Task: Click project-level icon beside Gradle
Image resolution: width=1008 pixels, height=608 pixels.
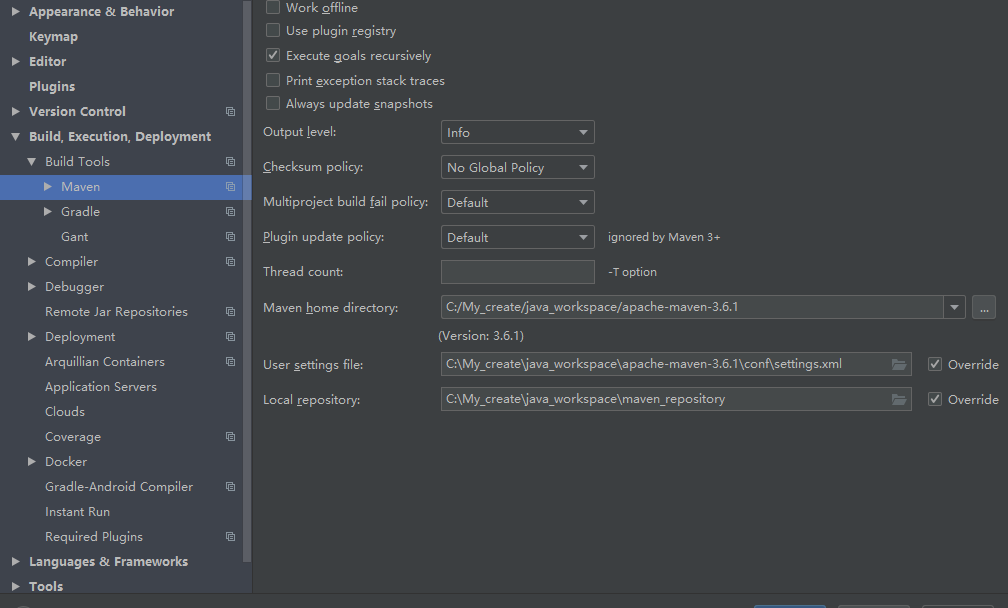Action: point(230,212)
